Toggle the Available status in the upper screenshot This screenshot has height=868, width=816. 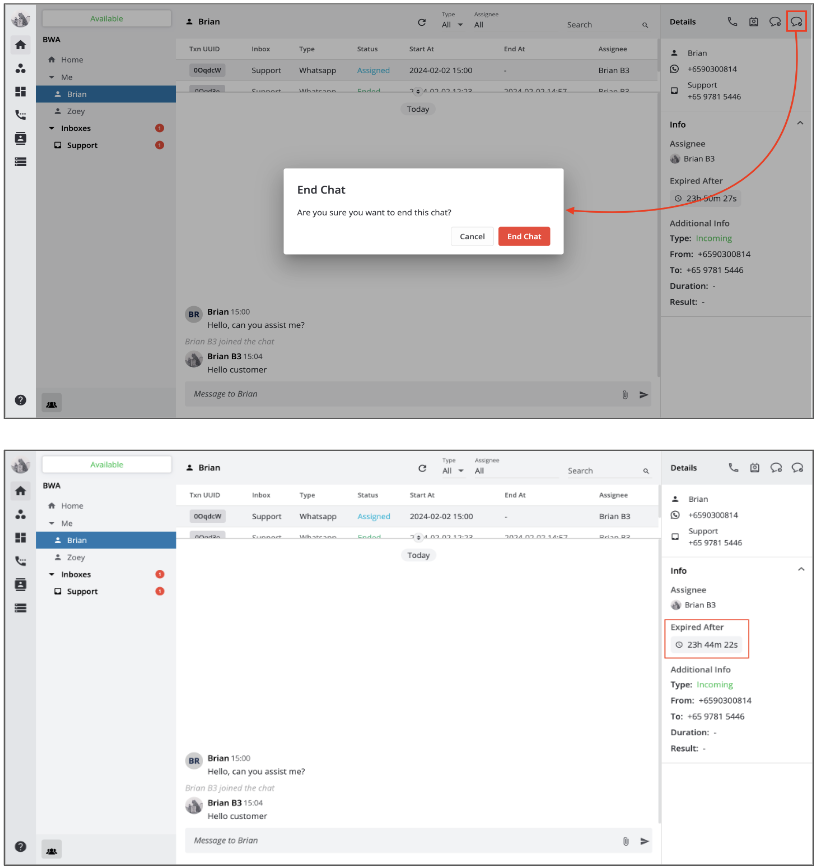pos(107,18)
